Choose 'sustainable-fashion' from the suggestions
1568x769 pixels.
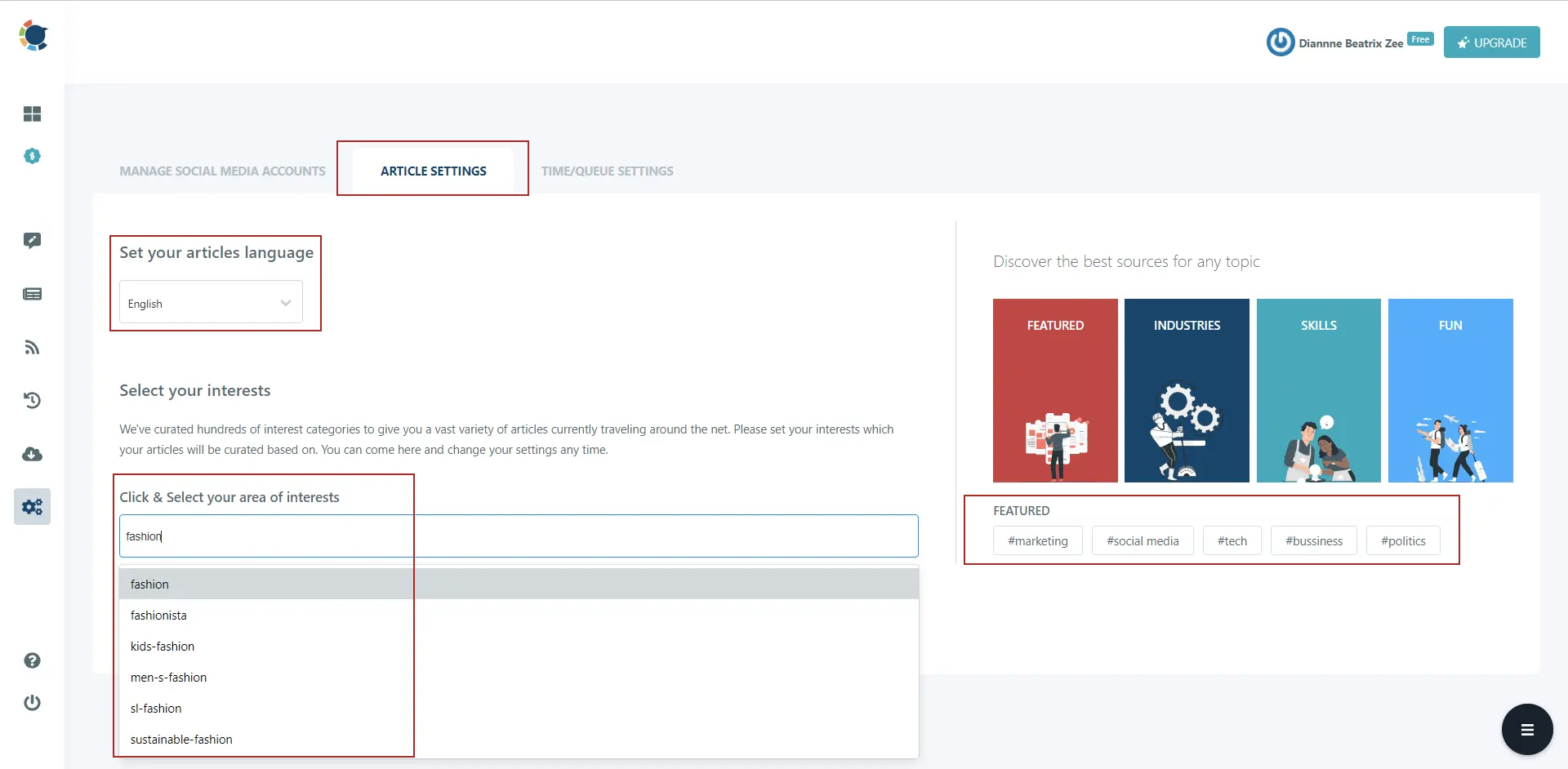pyautogui.click(x=181, y=739)
